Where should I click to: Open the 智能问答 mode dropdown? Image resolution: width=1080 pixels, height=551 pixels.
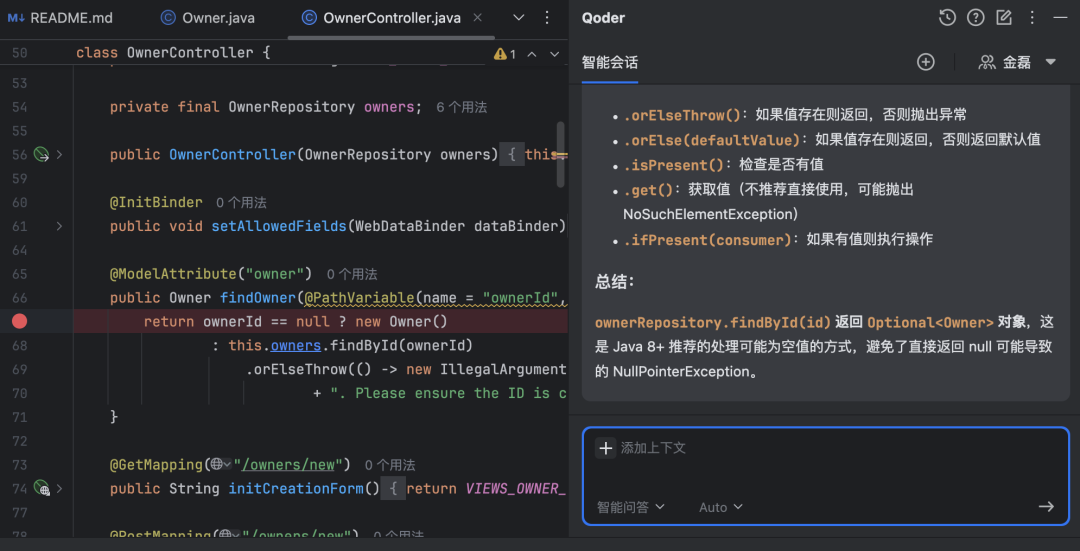tap(630, 507)
